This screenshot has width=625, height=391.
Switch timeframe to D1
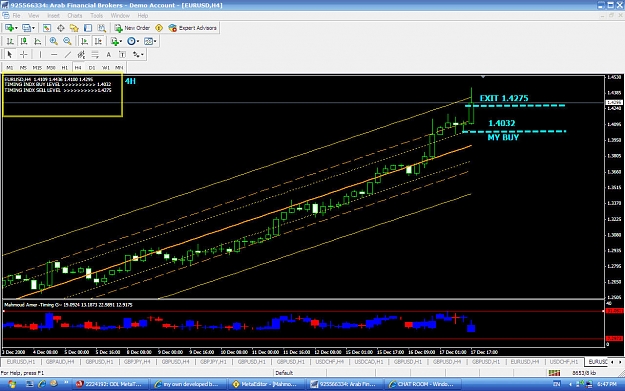(x=92, y=68)
